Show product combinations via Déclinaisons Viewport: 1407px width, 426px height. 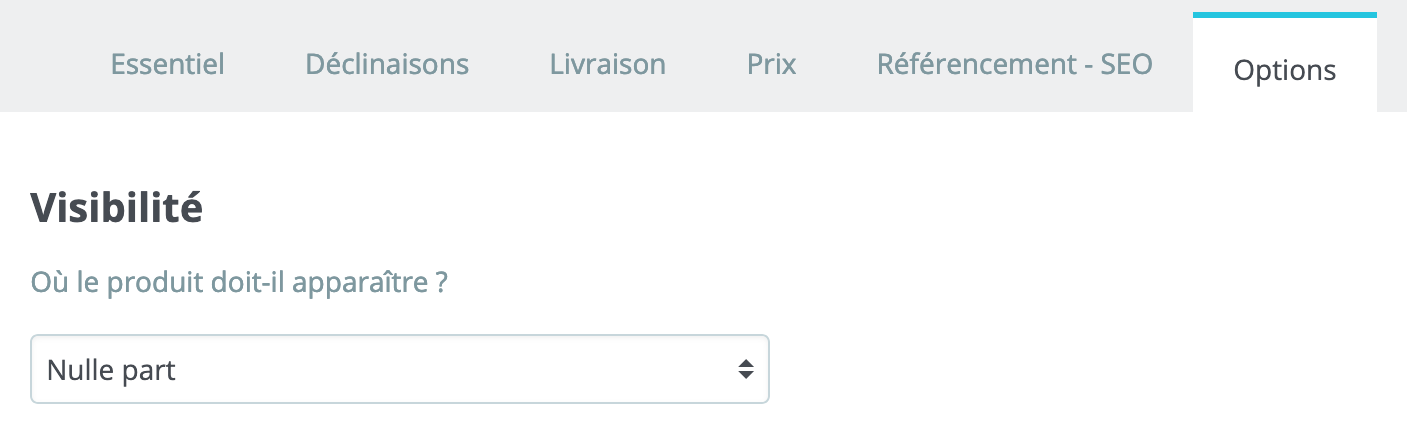pos(387,65)
